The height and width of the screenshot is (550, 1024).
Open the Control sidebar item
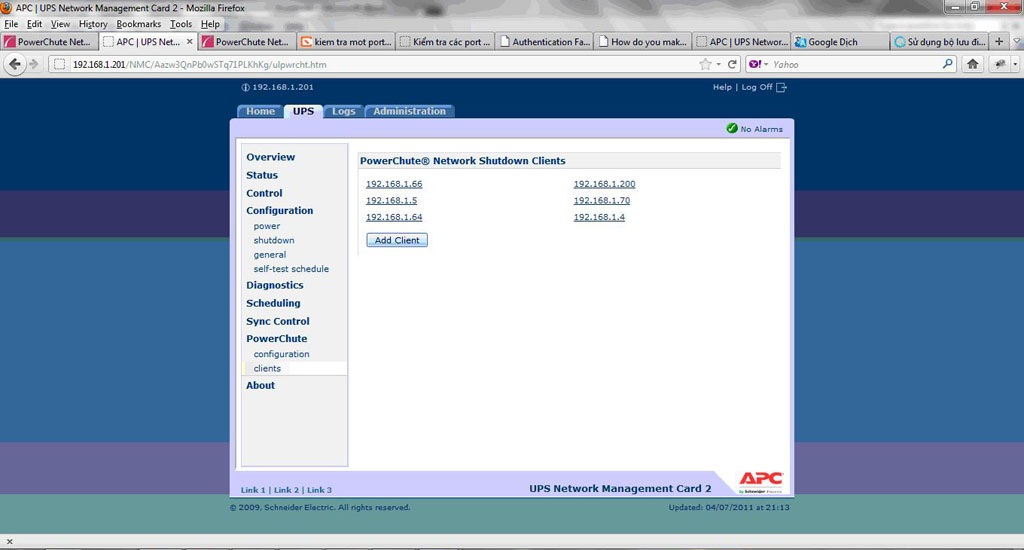[264, 193]
